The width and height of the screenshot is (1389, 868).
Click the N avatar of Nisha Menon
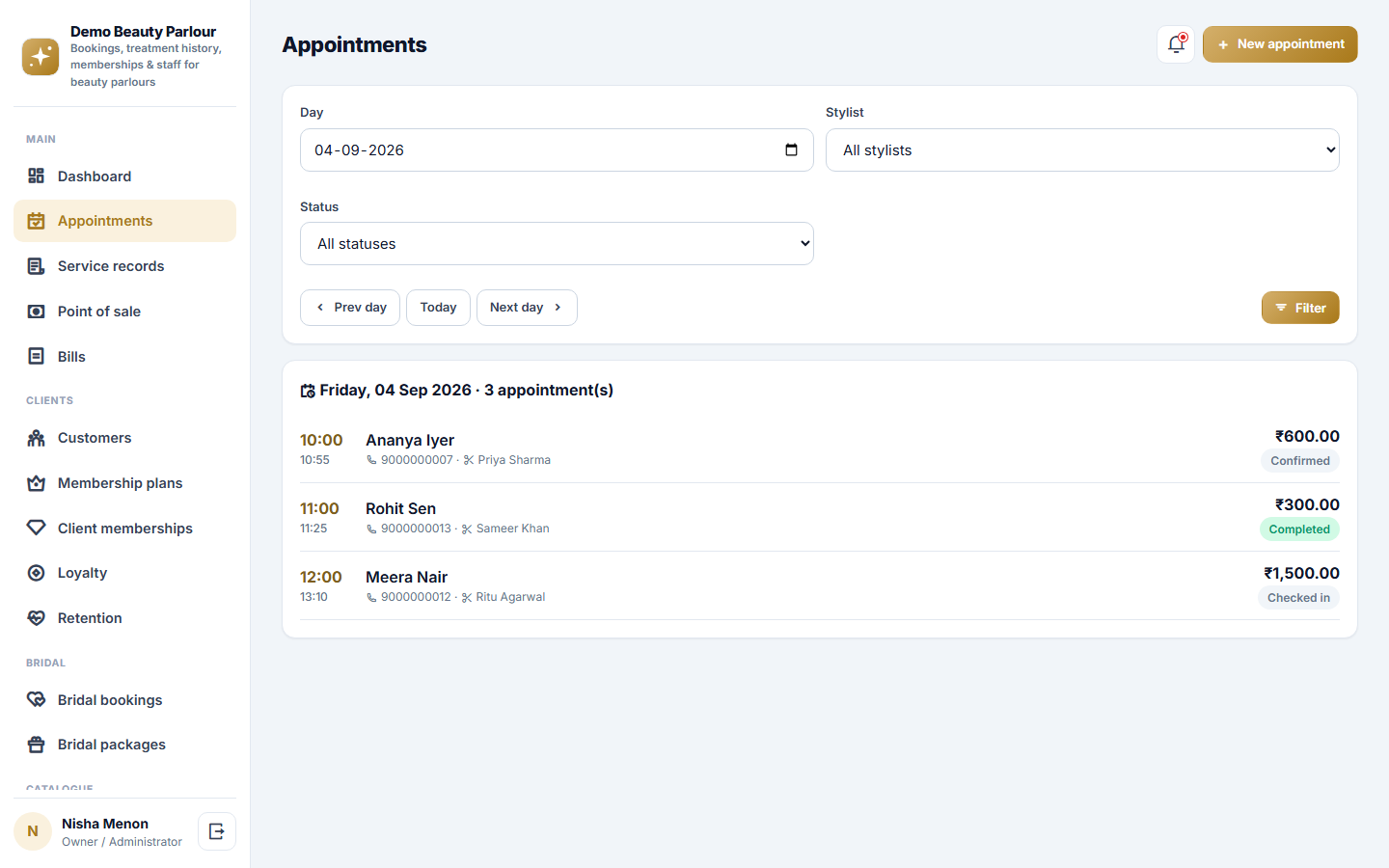click(x=33, y=831)
